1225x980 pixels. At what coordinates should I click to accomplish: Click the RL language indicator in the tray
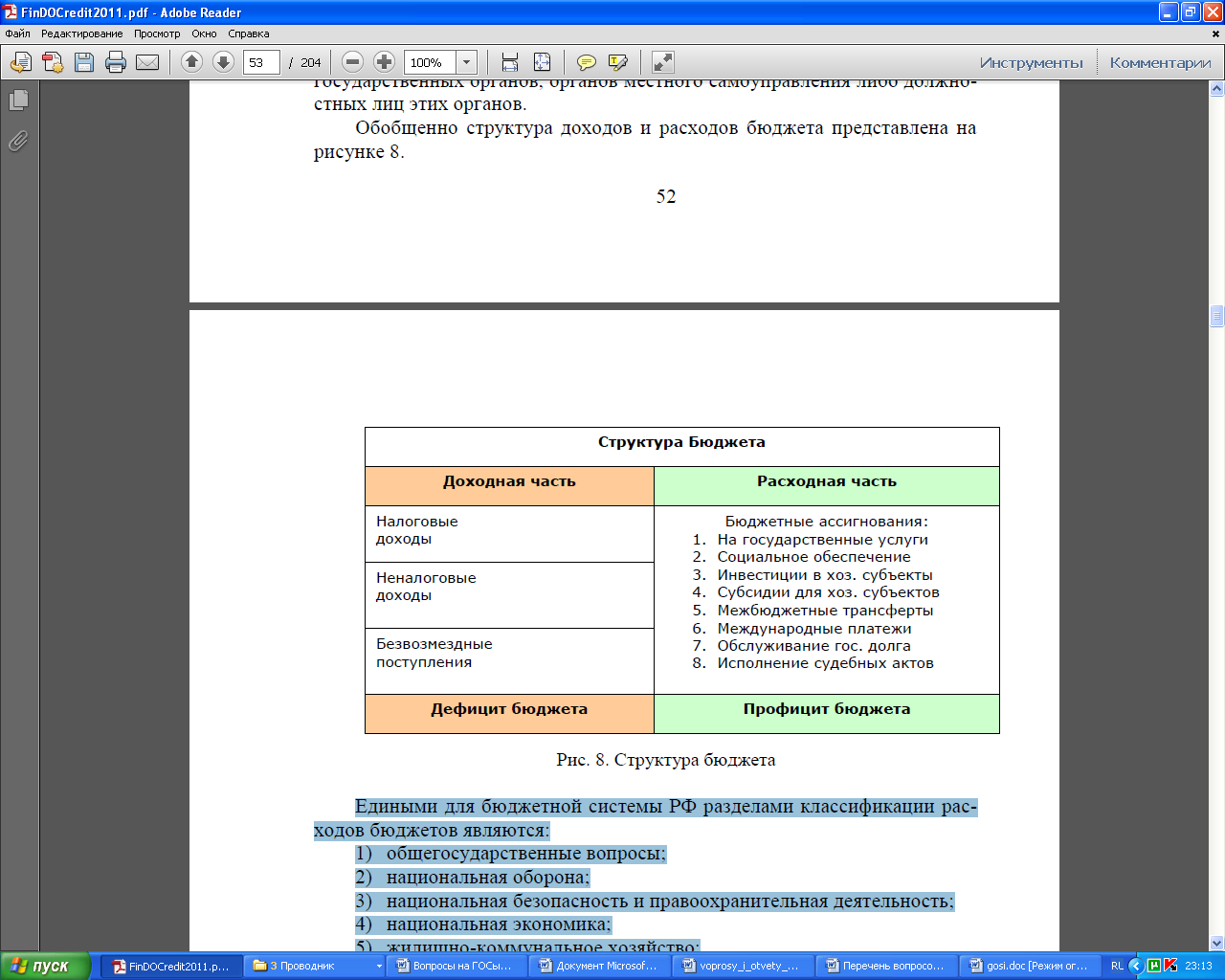[1117, 966]
